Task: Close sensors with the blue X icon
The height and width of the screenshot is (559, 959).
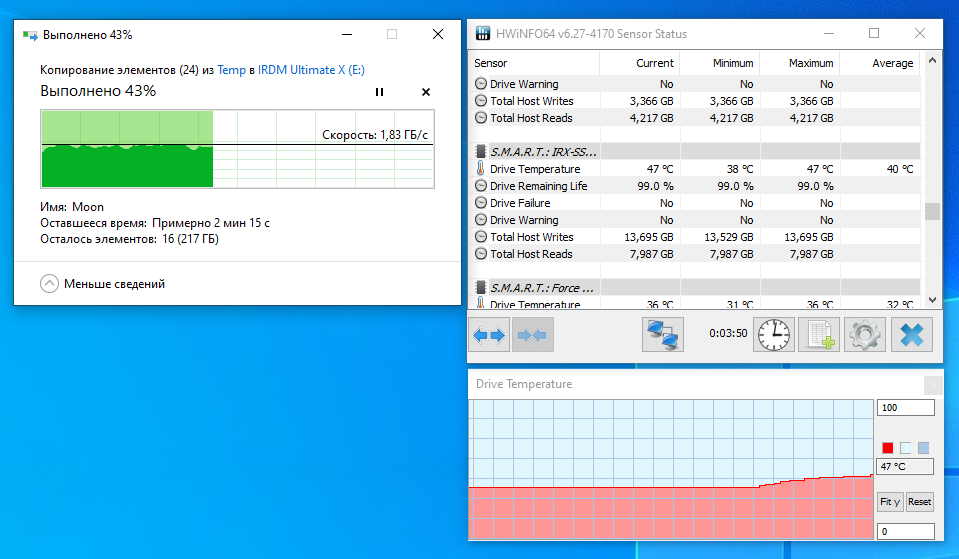Action: (x=912, y=335)
